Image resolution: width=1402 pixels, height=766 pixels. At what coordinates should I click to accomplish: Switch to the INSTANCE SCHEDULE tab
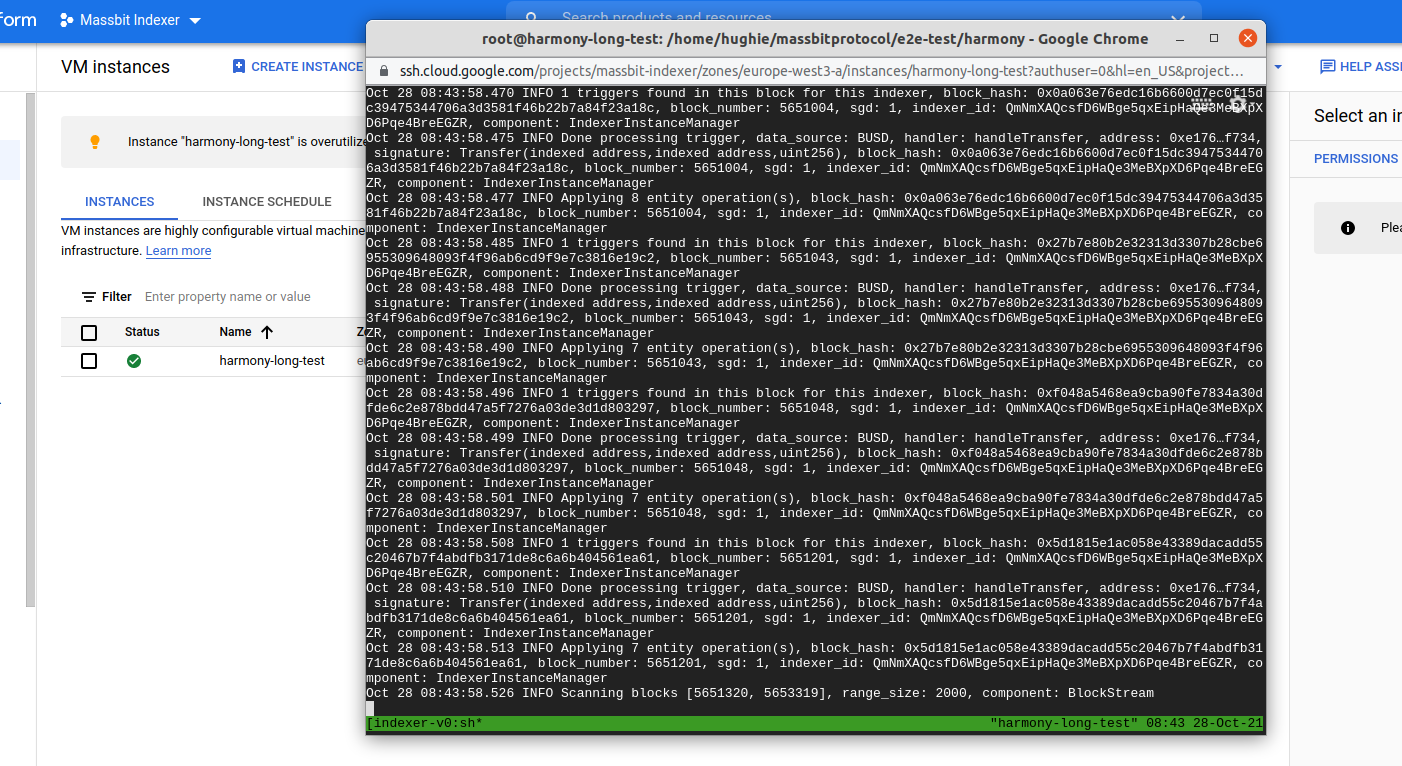tap(266, 201)
